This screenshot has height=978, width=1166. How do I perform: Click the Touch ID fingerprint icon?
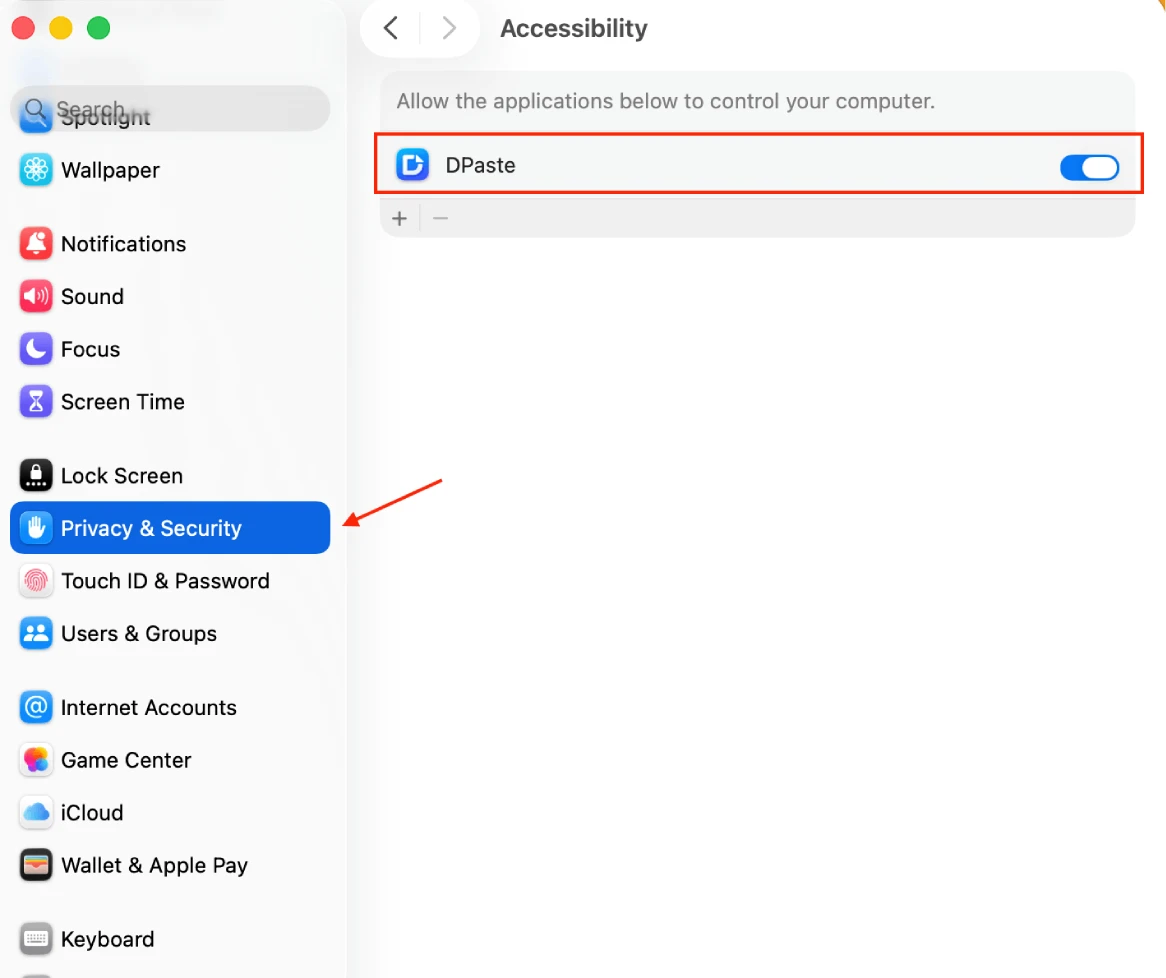coord(37,581)
